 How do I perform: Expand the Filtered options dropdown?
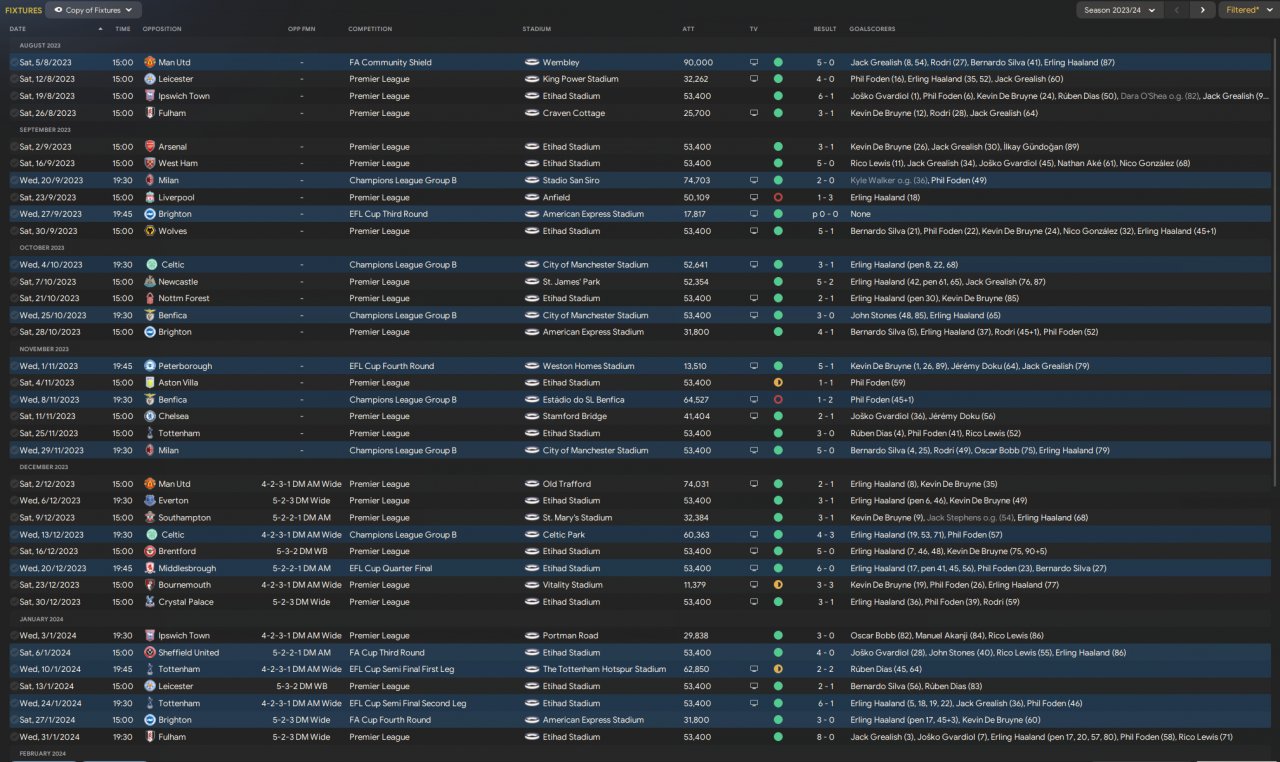[x=1247, y=10]
